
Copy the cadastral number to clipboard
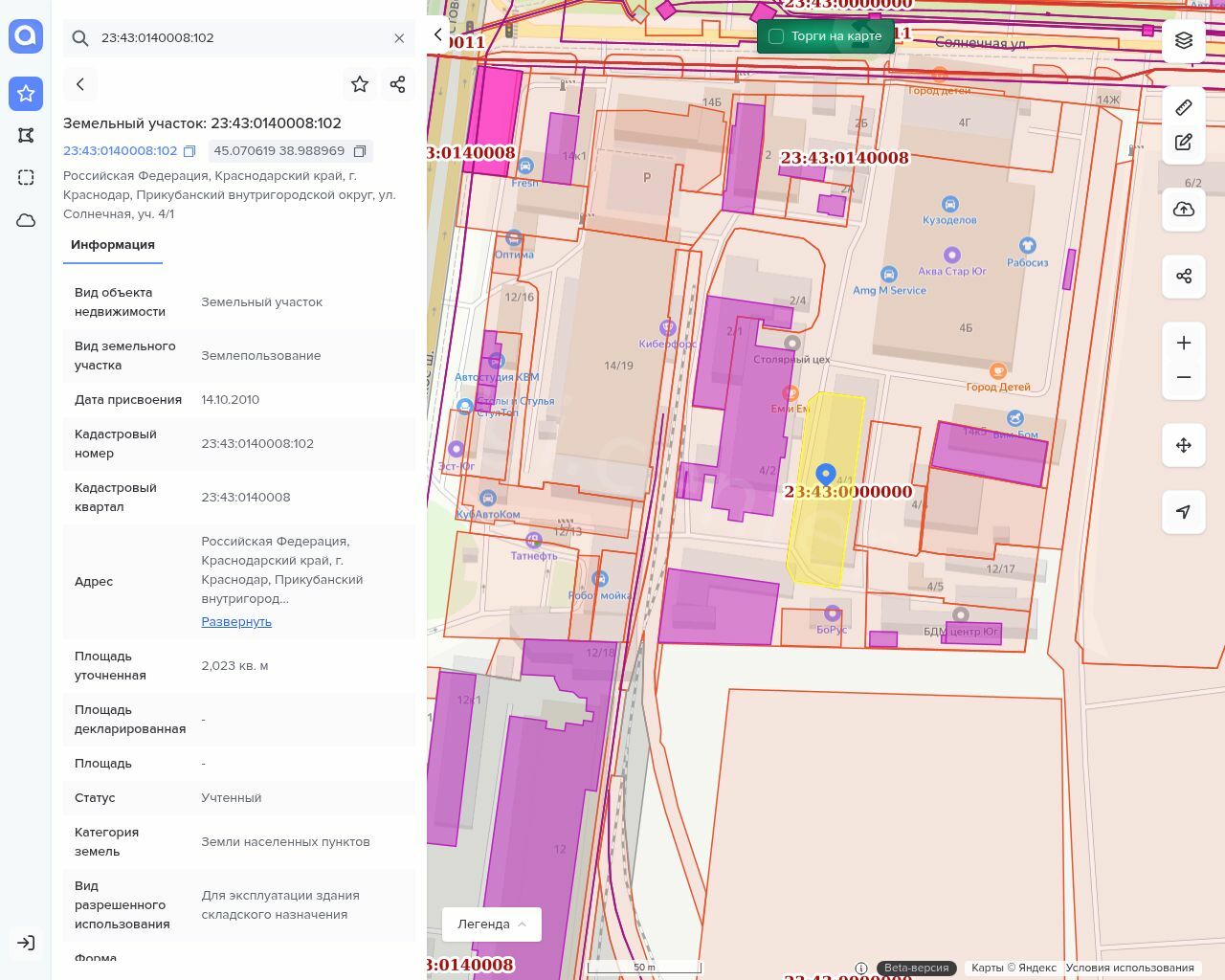click(x=189, y=151)
